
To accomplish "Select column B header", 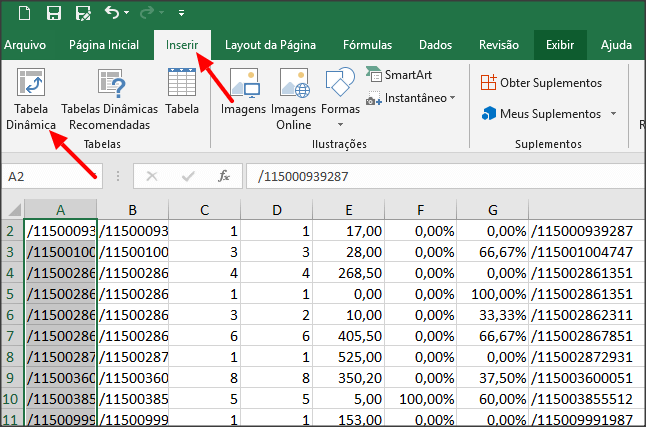I will (132, 210).
